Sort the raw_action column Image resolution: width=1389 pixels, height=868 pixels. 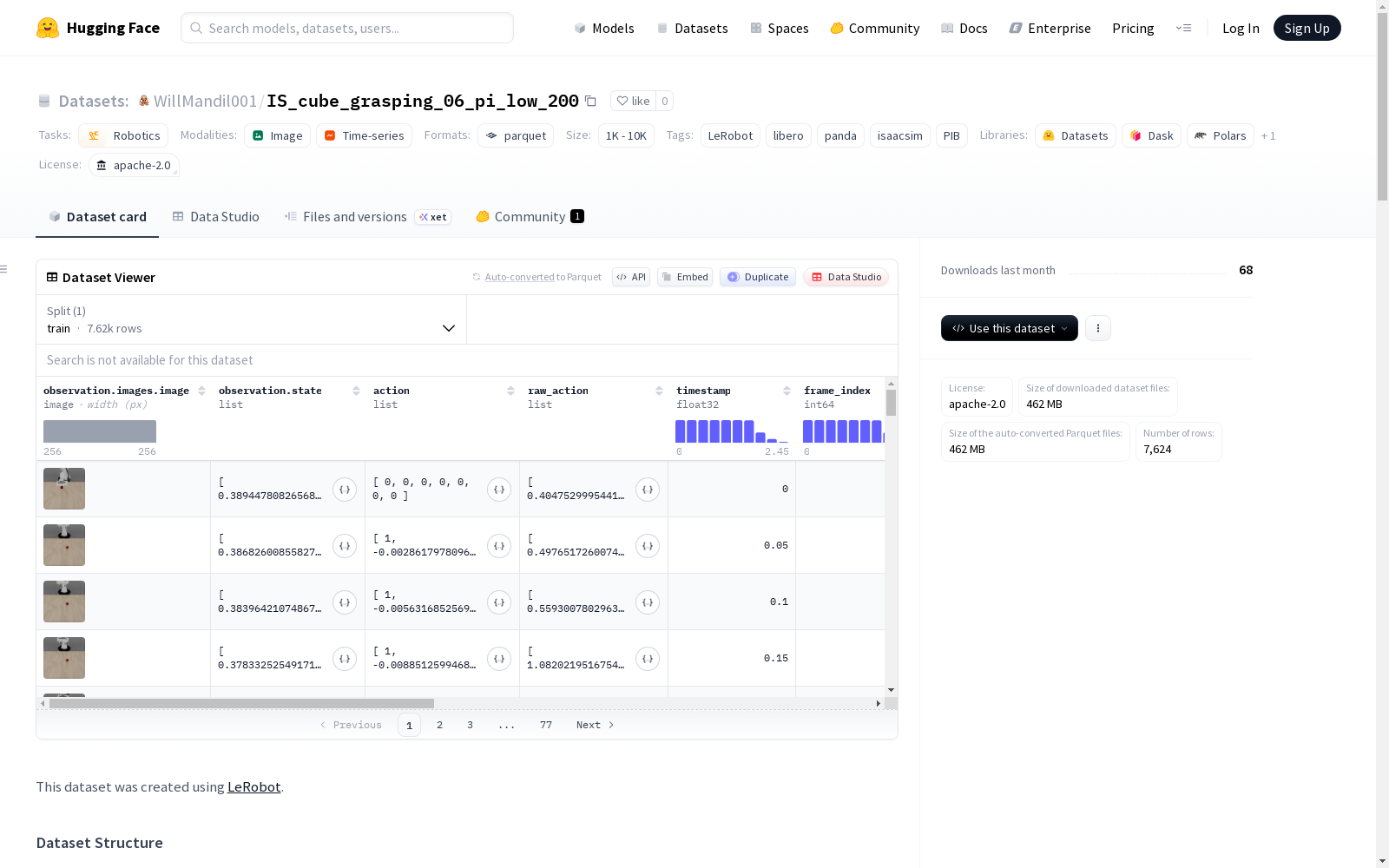(x=659, y=391)
